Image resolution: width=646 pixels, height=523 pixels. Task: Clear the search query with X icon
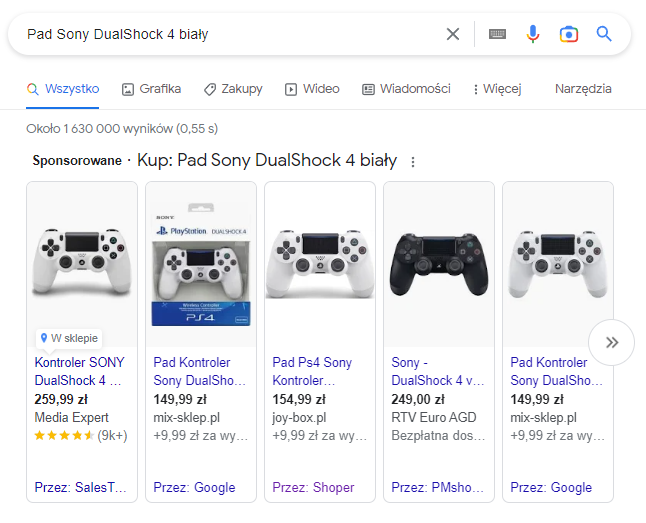(453, 34)
